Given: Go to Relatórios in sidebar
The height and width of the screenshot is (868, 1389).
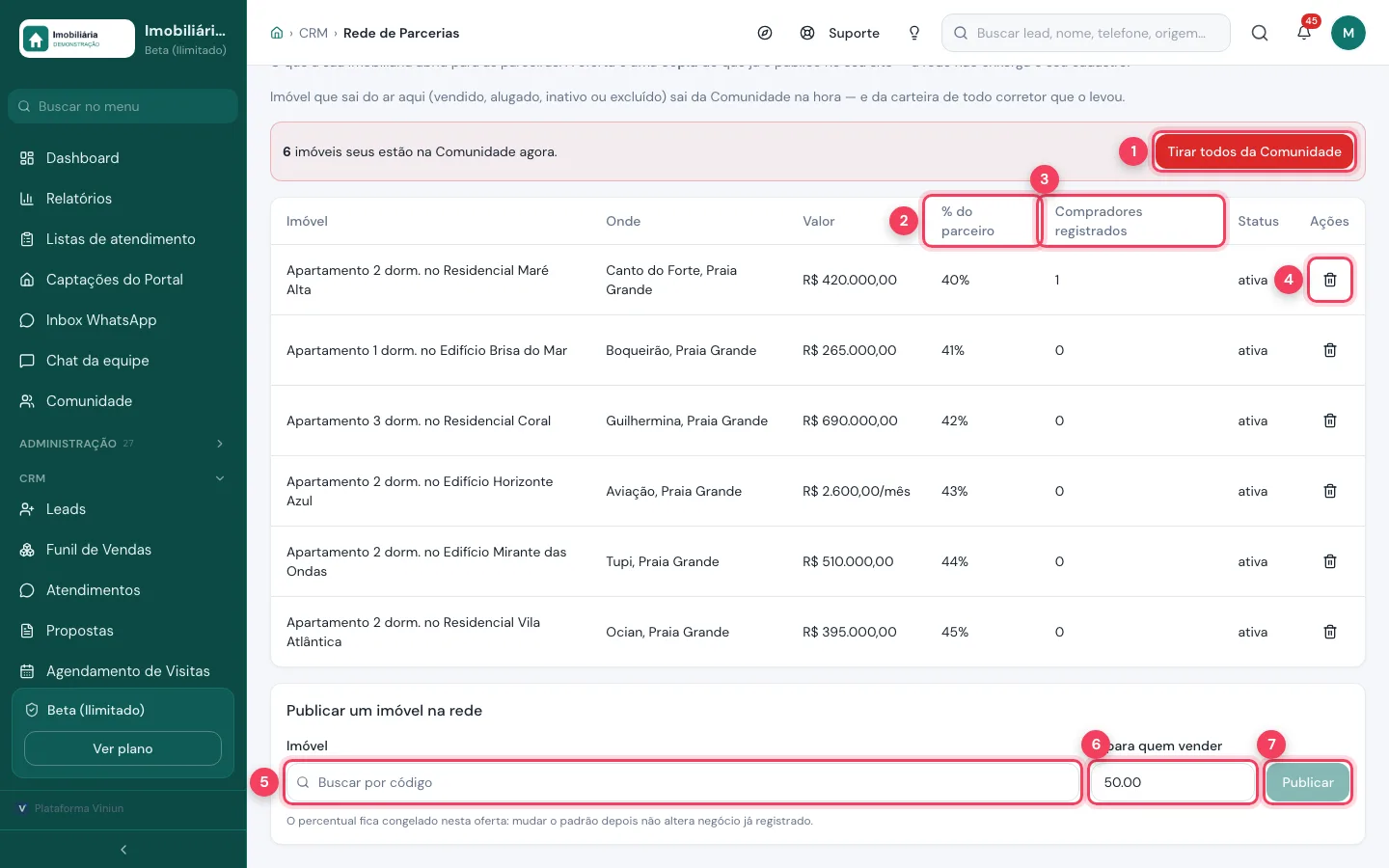Looking at the screenshot, I should coord(123,199).
